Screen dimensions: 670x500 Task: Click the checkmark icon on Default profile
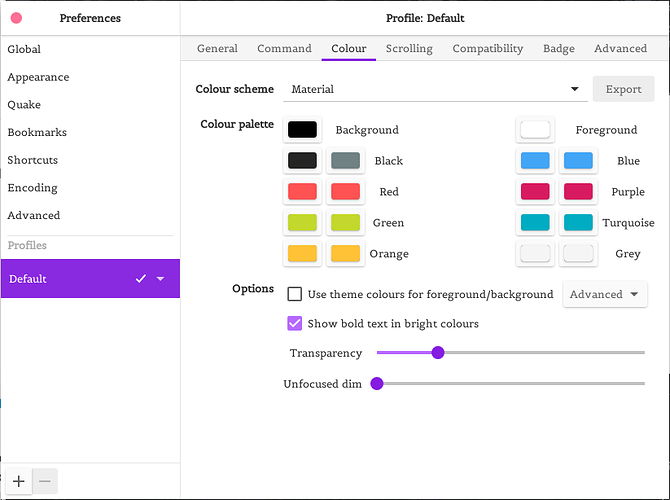(141, 279)
